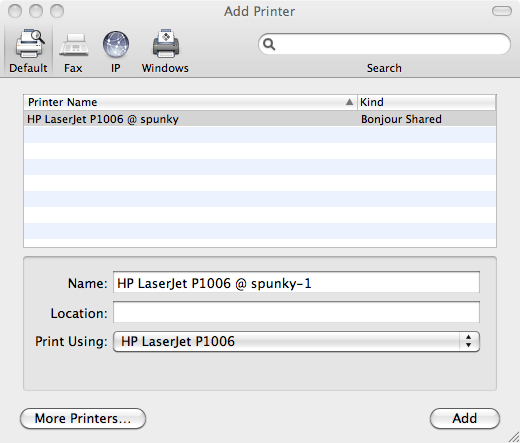
Task: Edit the printer Name field
Action: pyautogui.click(x=296, y=283)
